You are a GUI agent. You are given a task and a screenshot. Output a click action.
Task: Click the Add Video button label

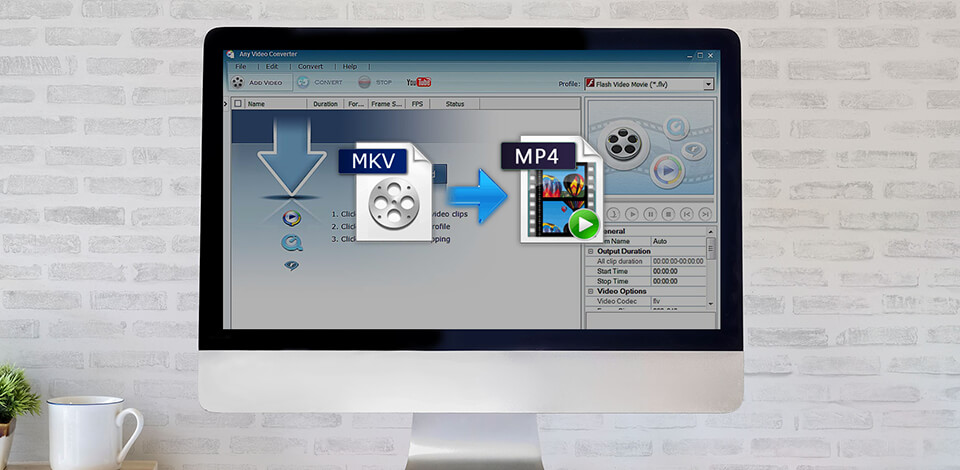[x=265, y=83]
